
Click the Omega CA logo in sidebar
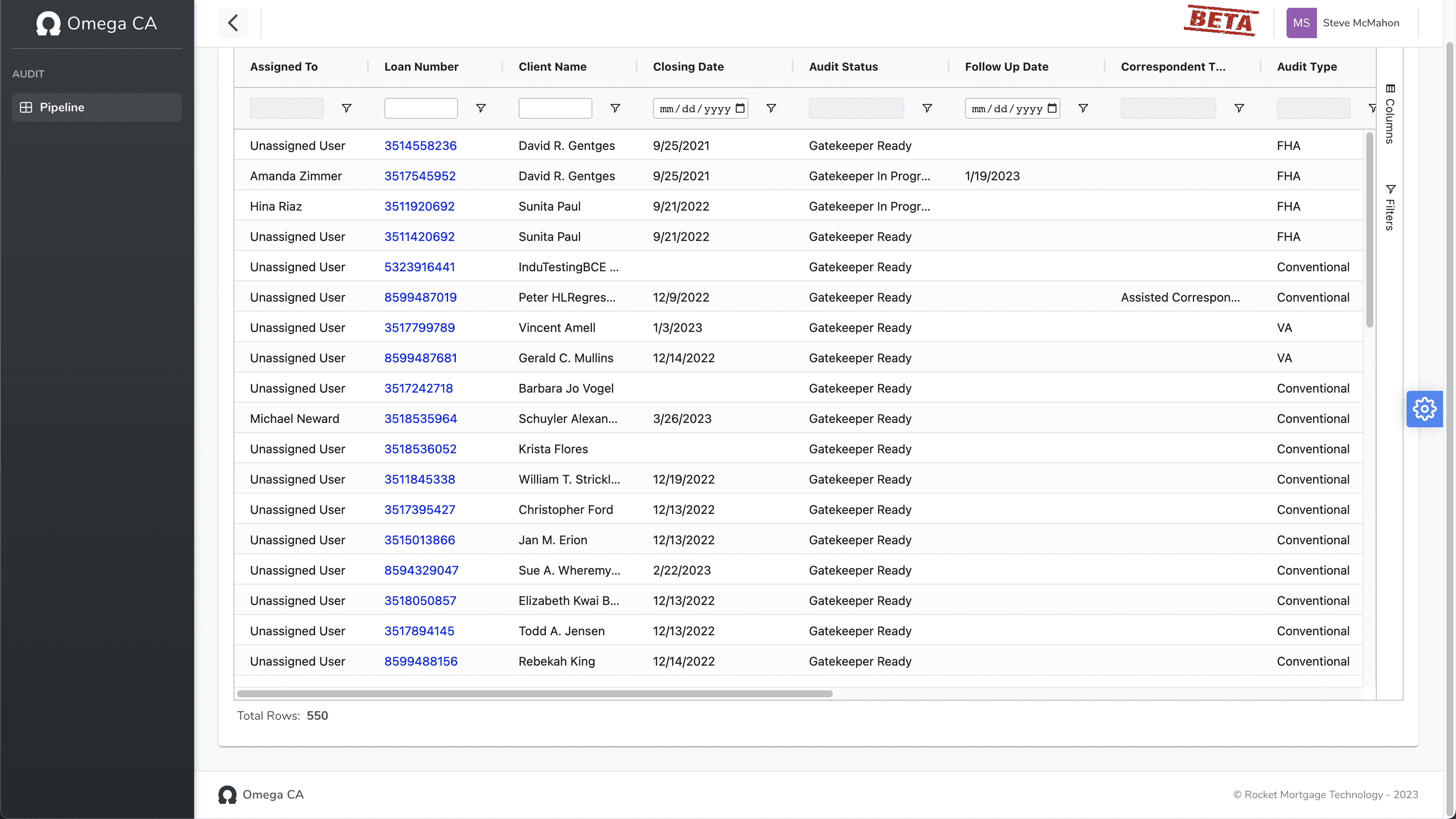[97, 23]
